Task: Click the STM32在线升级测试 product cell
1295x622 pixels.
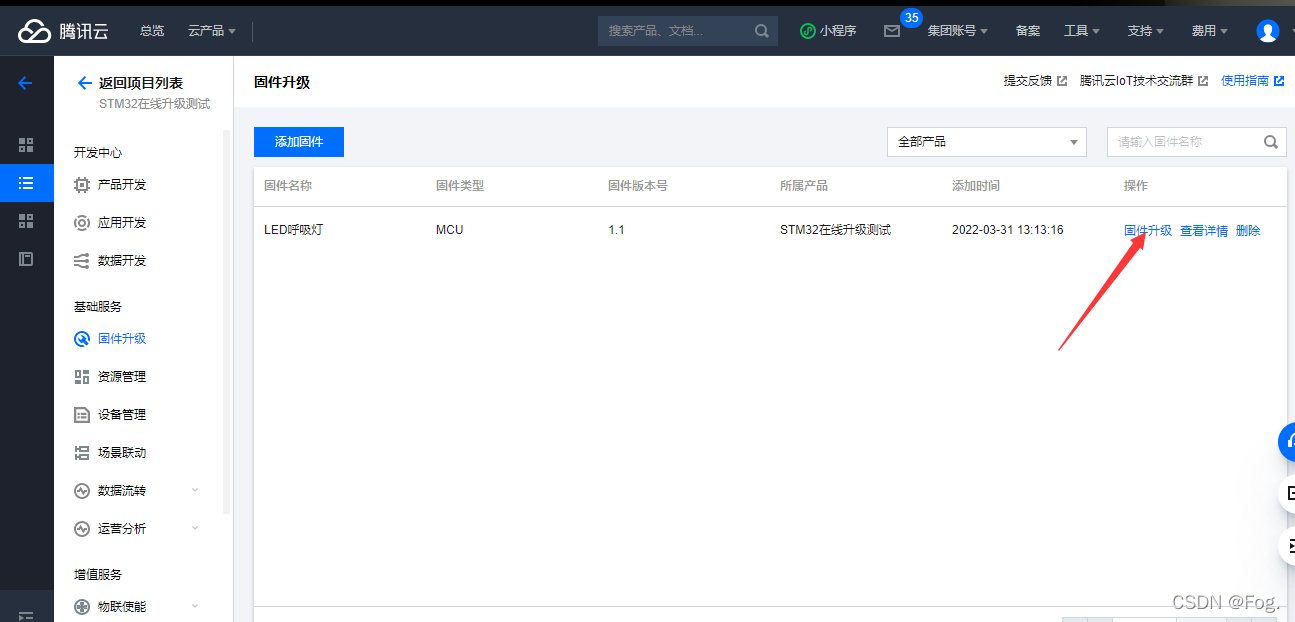Action: (x=835, y=230)
